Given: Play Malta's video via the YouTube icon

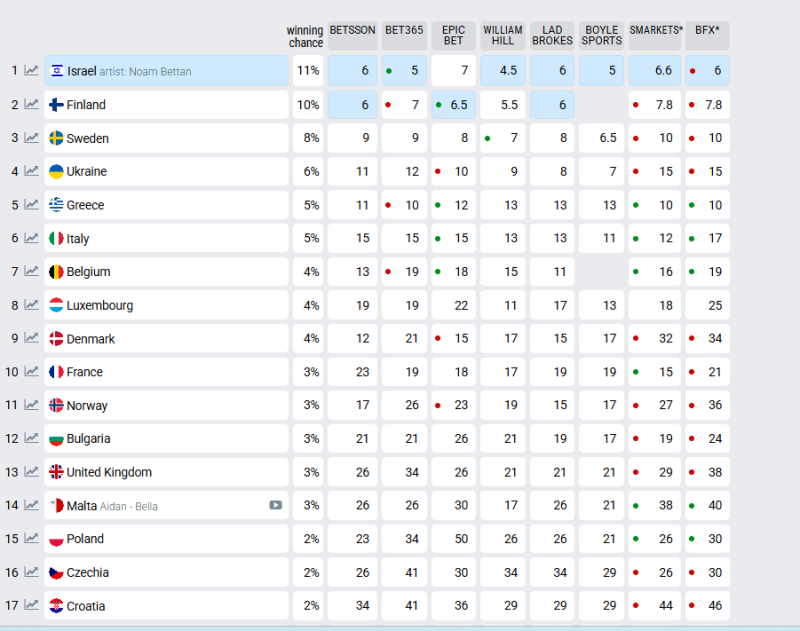Looking at the screenshot, I should [x=275, y=506].
